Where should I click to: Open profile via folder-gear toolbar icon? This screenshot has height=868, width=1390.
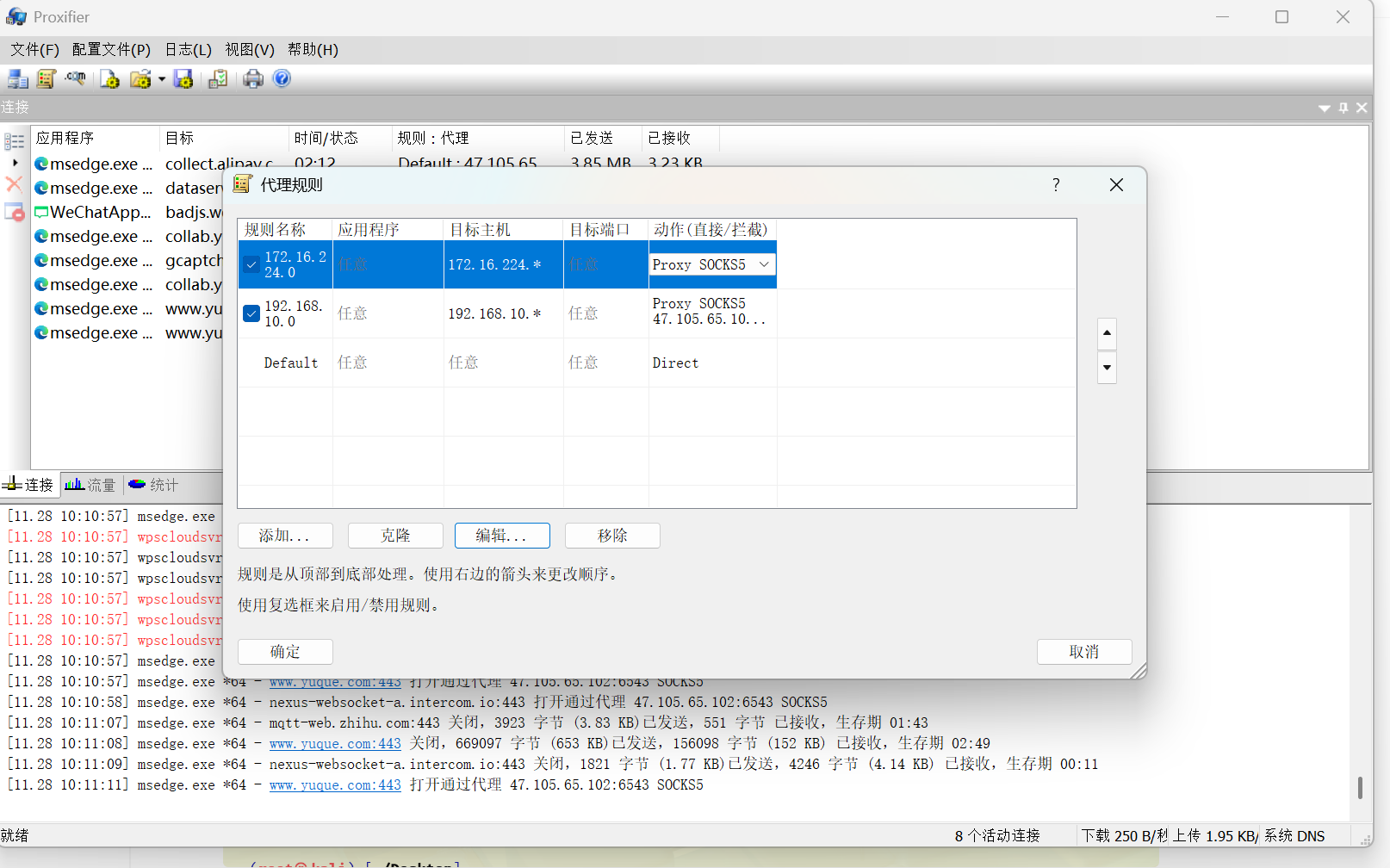point(140,79)
